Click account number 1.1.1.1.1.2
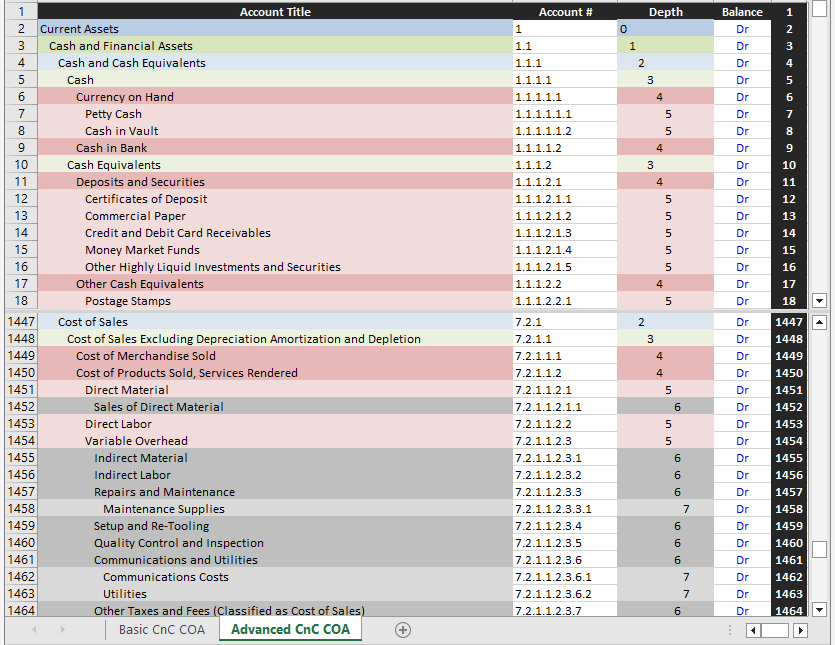Screen dimensions: 835x645 tap(565, 131)
